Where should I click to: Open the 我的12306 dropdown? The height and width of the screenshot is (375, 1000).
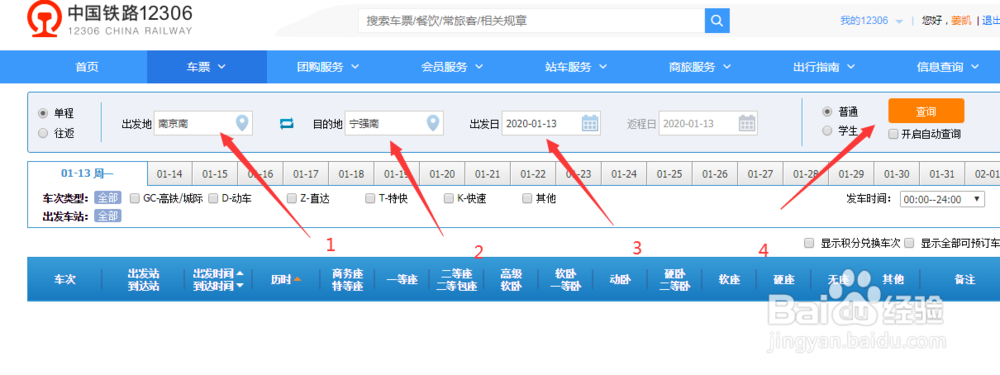(871, 20)
